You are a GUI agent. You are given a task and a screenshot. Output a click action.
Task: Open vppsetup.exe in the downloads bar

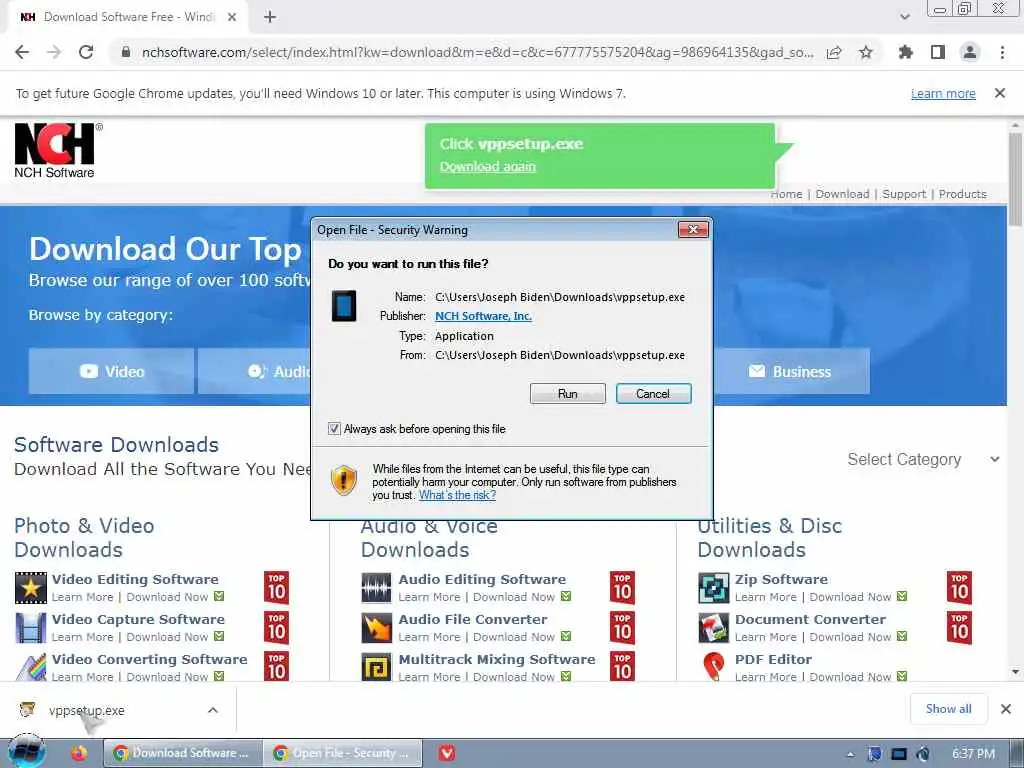coord(86,711)
